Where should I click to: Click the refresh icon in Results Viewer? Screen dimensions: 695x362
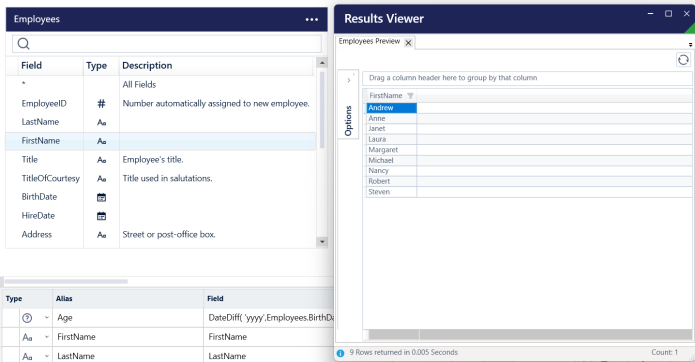click(683, 59)
